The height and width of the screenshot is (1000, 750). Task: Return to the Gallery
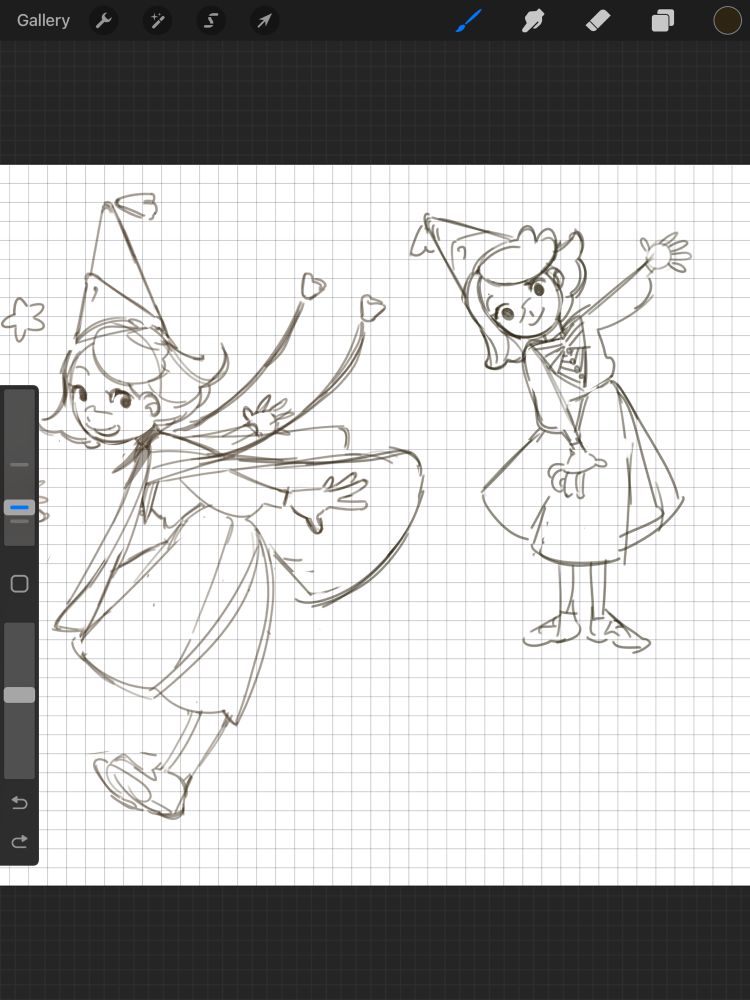pyautogui.click(x=43, y=20)
